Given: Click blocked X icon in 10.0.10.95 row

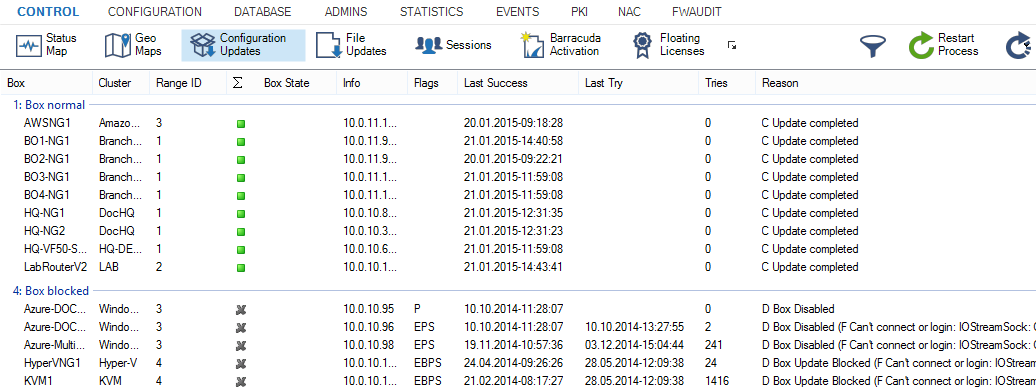Looking at the screenshot, I should [241, 309].
